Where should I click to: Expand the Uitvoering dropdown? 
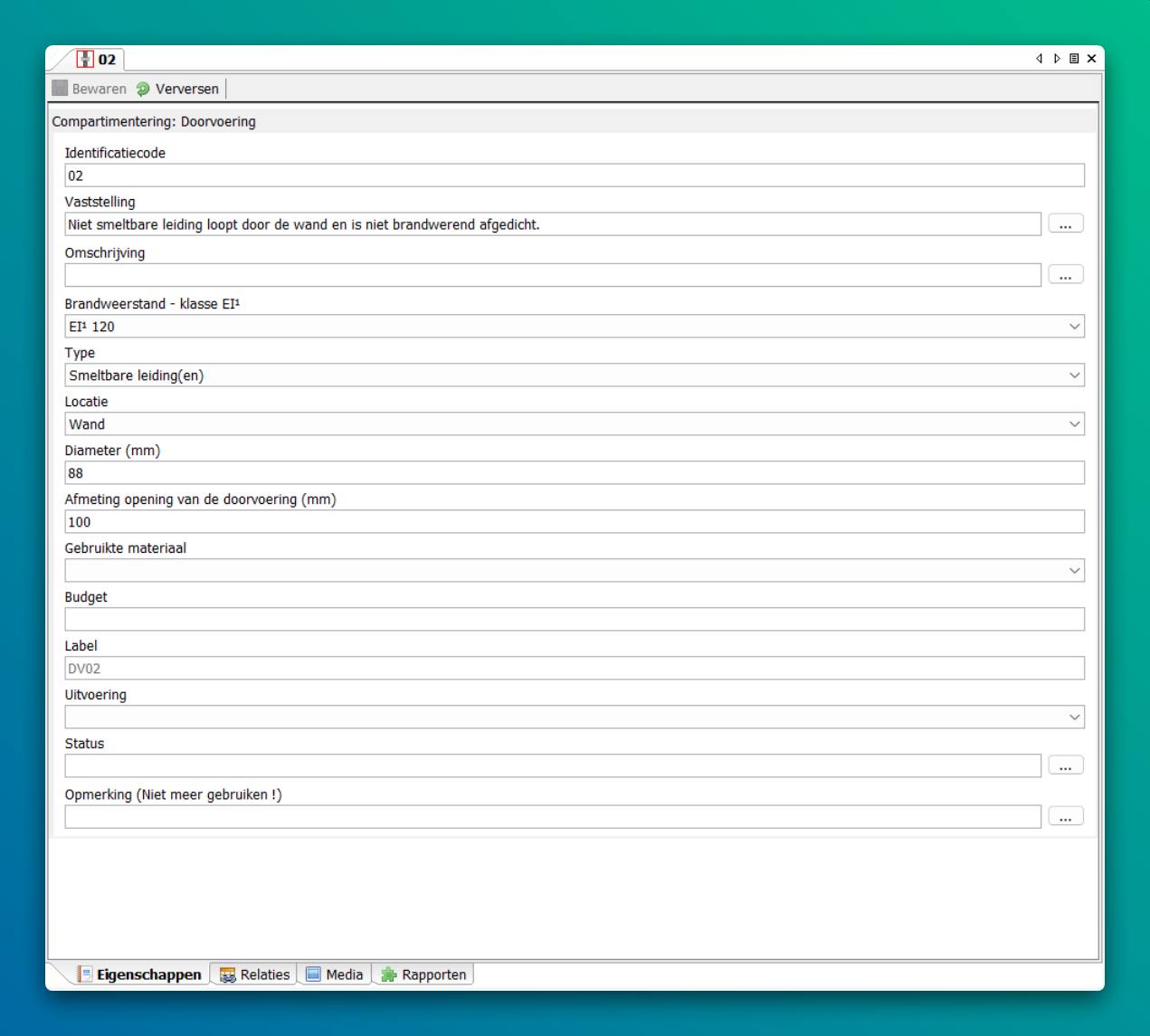pos(1074,718)
